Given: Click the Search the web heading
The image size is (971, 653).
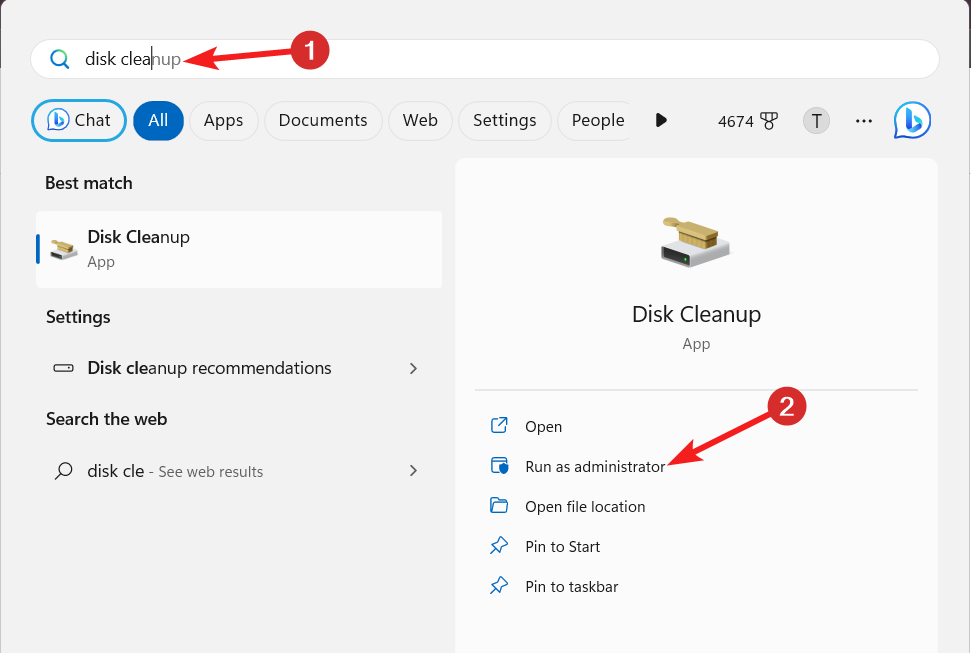Looking at the screenshot, I should [107, 419].
